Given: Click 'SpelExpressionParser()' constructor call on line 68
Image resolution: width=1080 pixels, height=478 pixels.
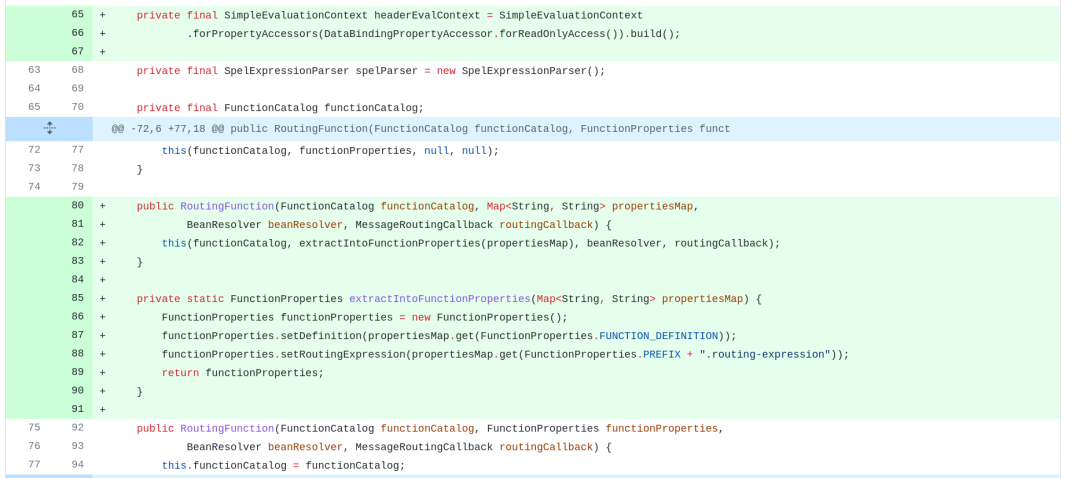Looking at the screenshot, I should pyautogui.click(x=530, y=71).
